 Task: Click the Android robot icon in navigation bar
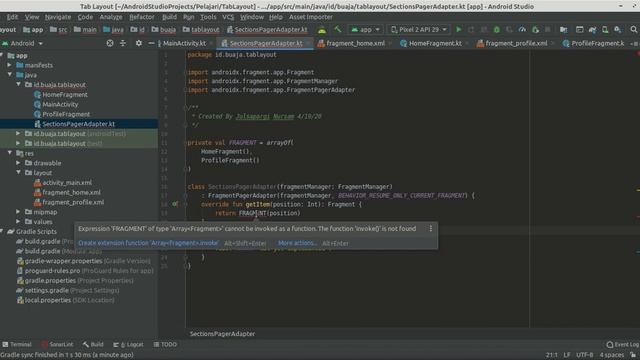(322, 29)
